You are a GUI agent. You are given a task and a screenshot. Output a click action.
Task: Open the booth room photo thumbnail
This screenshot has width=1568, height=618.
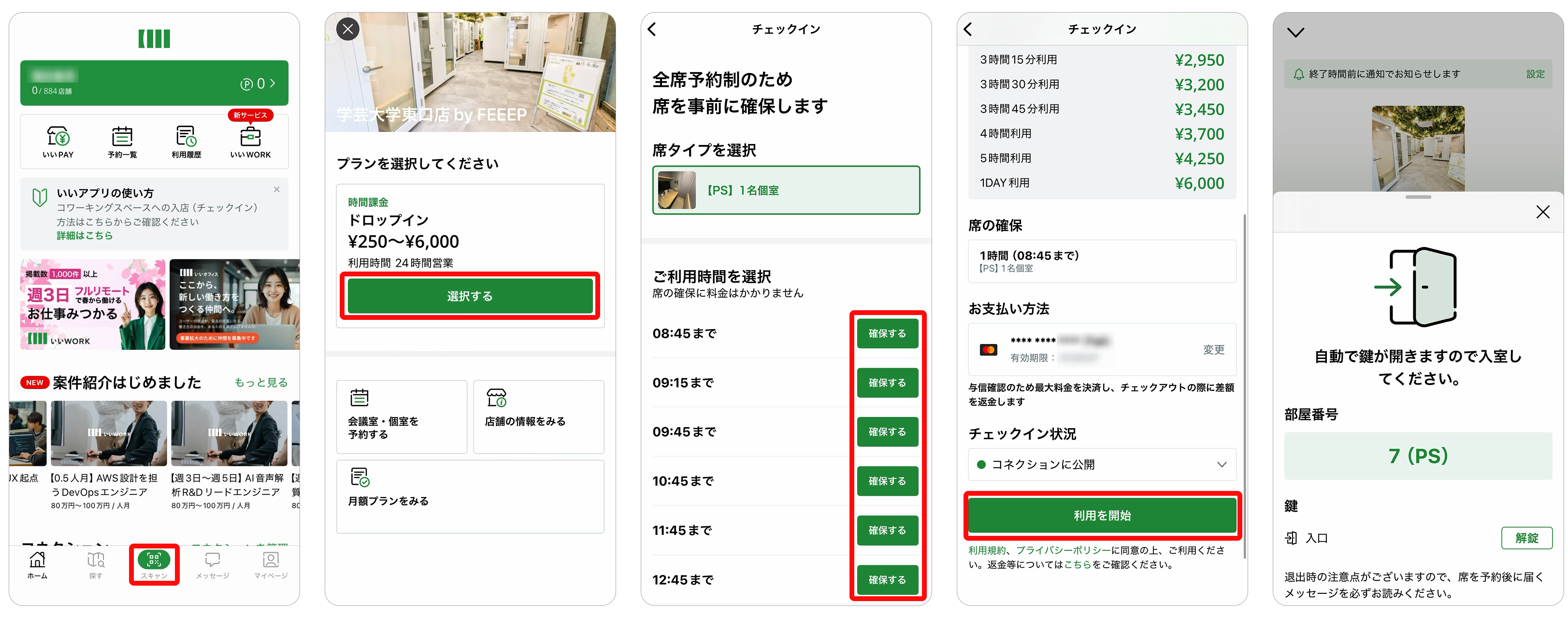point(1418,148)
